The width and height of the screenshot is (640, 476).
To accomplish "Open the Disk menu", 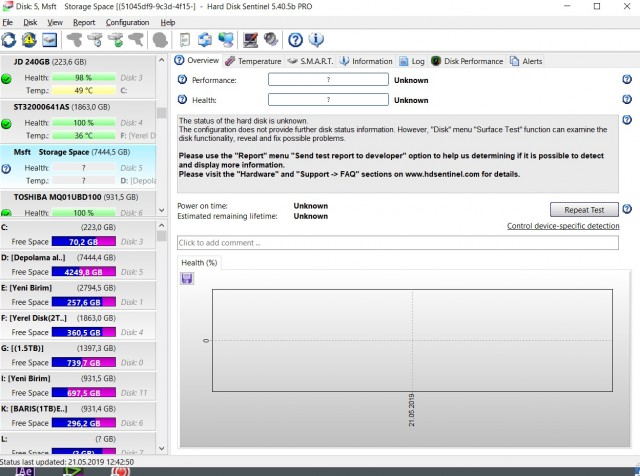I will (30, 22).
